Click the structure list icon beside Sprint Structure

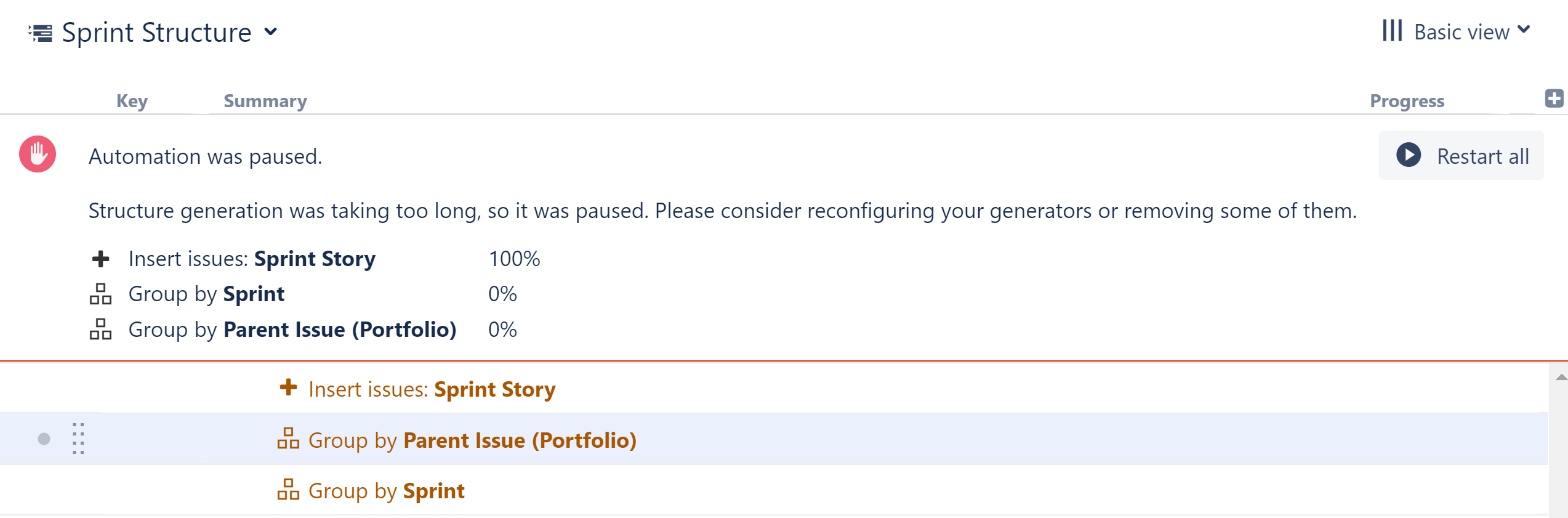pyautogui.click(x=41, y=33)
